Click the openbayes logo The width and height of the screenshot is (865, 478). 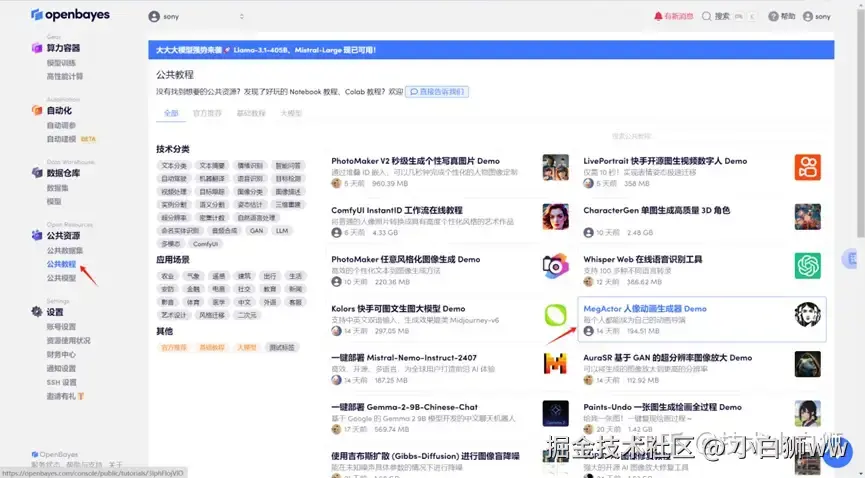tap(70, 15)
